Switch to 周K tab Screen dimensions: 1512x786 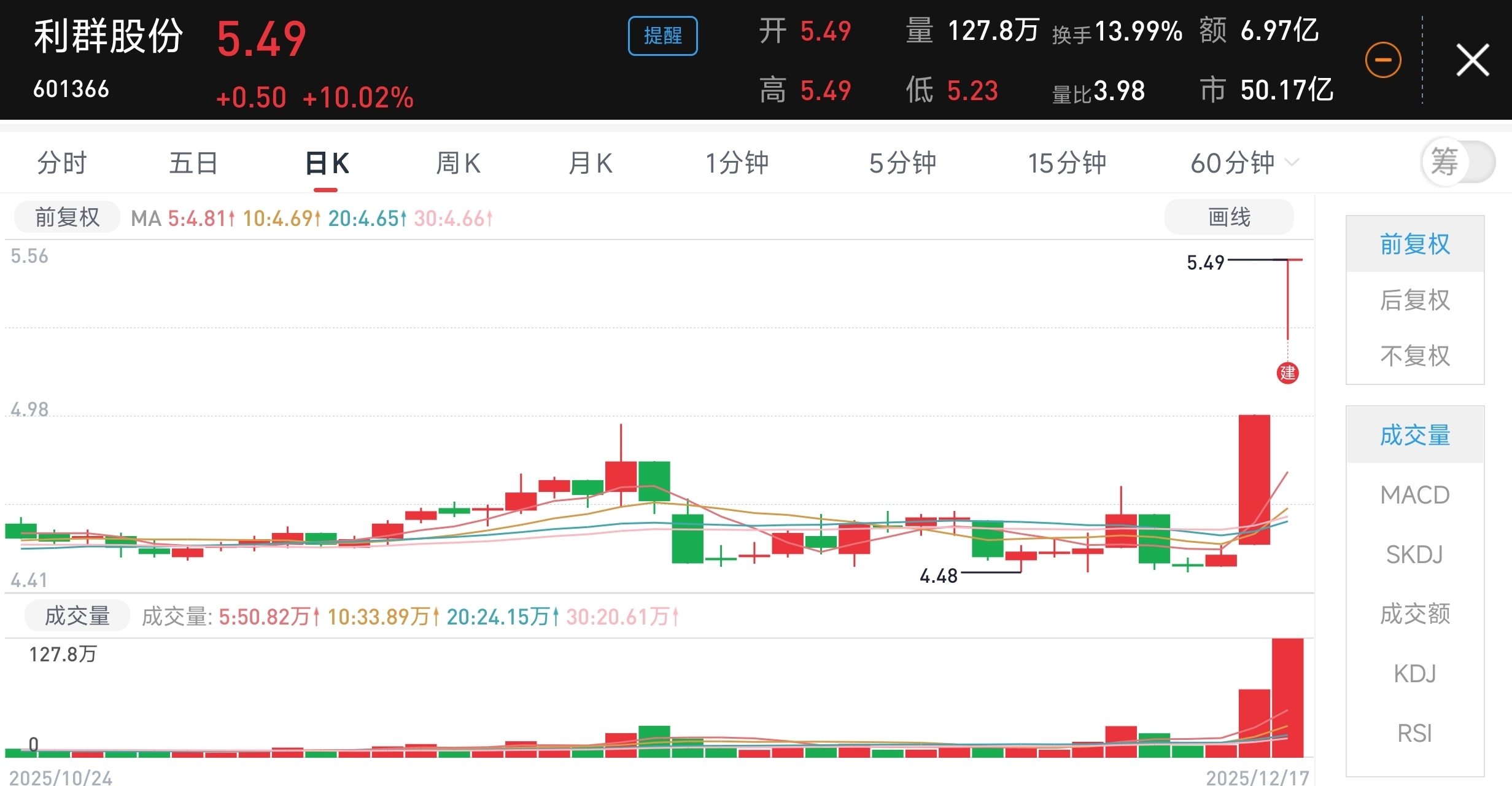tap(458, 163)
